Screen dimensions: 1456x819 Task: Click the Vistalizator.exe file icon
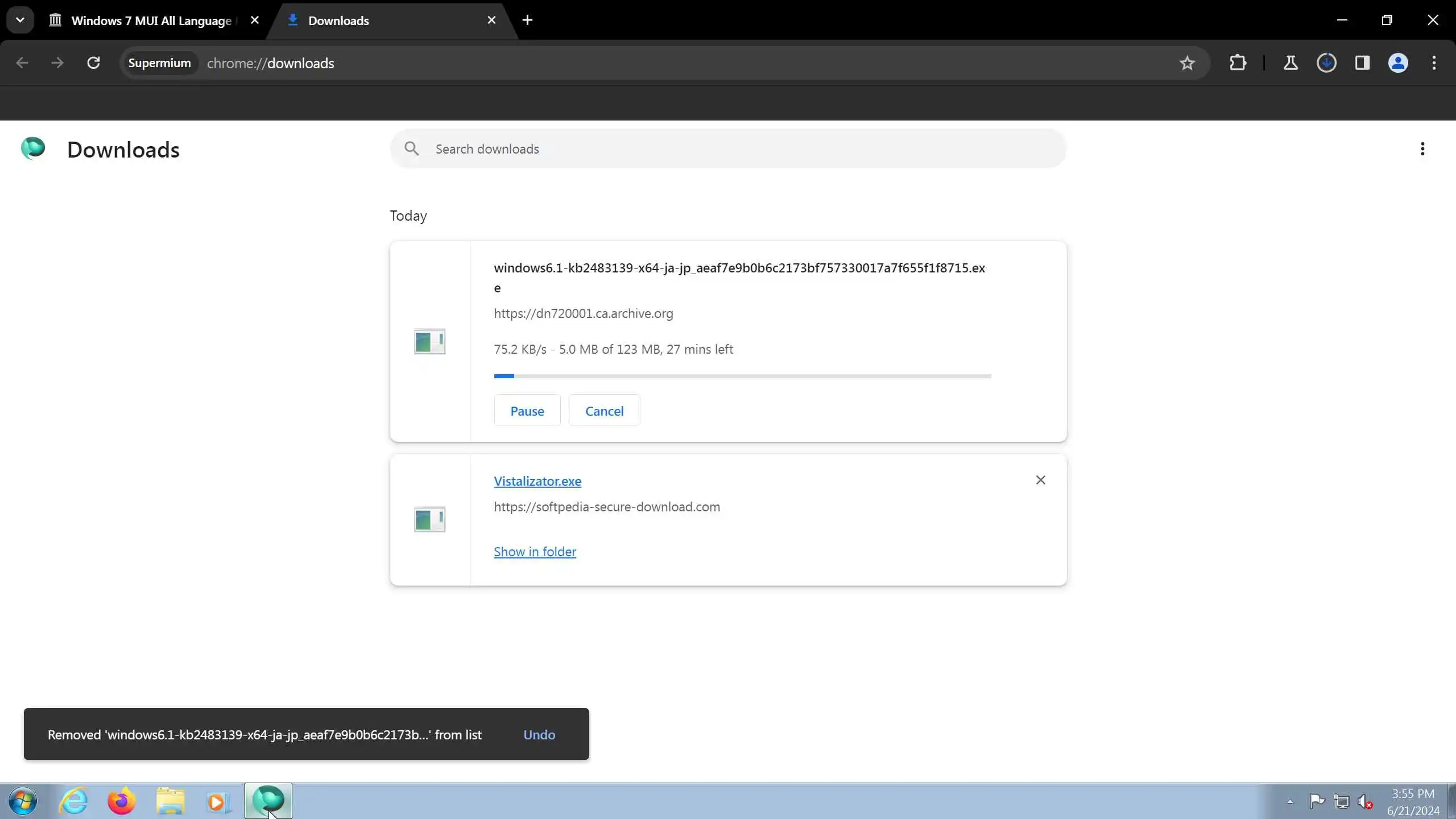tap(429, 519)
